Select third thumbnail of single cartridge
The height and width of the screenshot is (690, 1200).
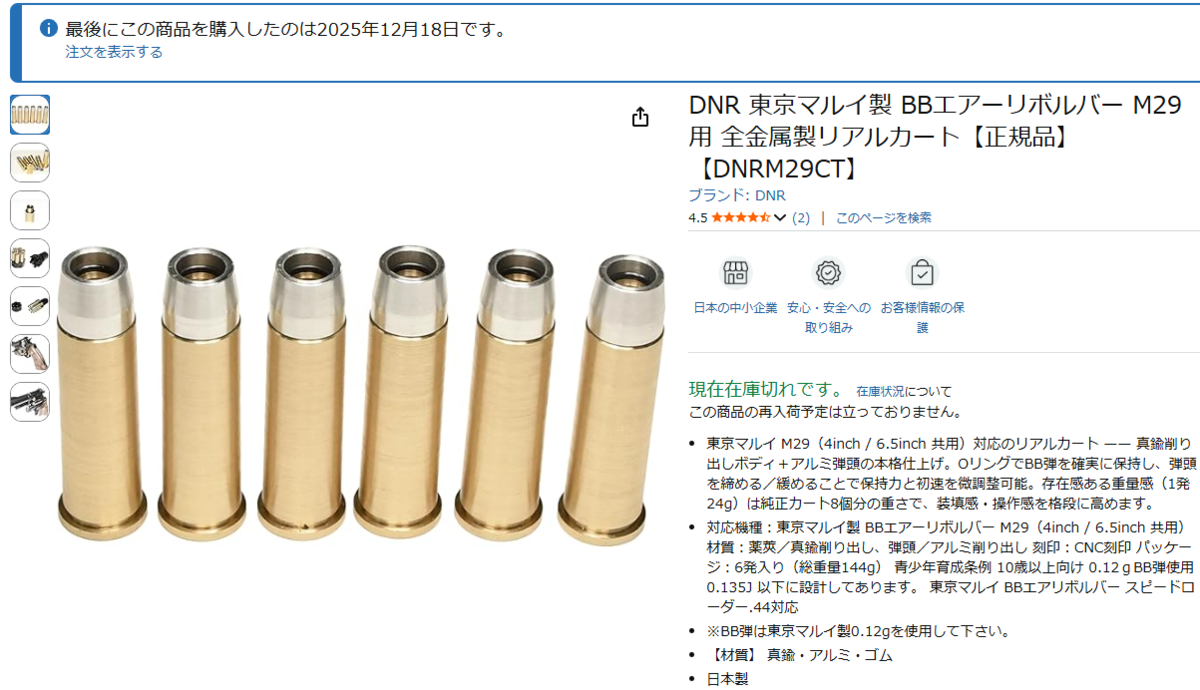pyautogui.click(x=30, y=211)
